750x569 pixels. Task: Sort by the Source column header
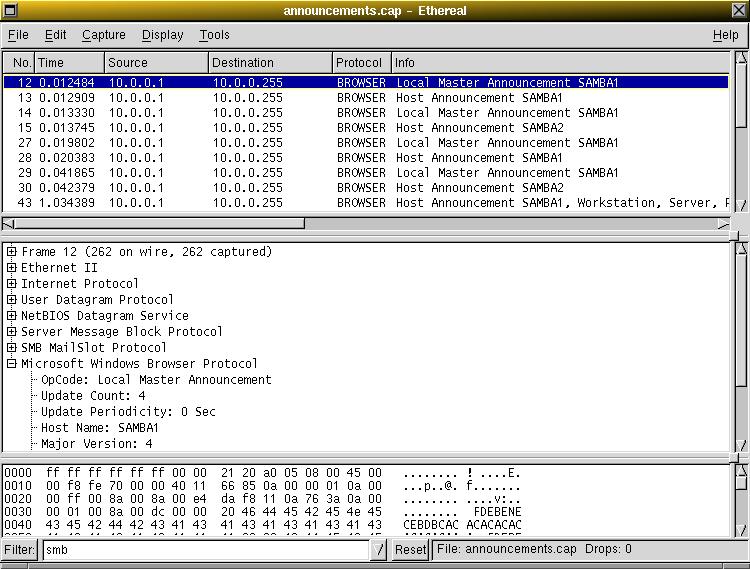[x=156, y=63]
